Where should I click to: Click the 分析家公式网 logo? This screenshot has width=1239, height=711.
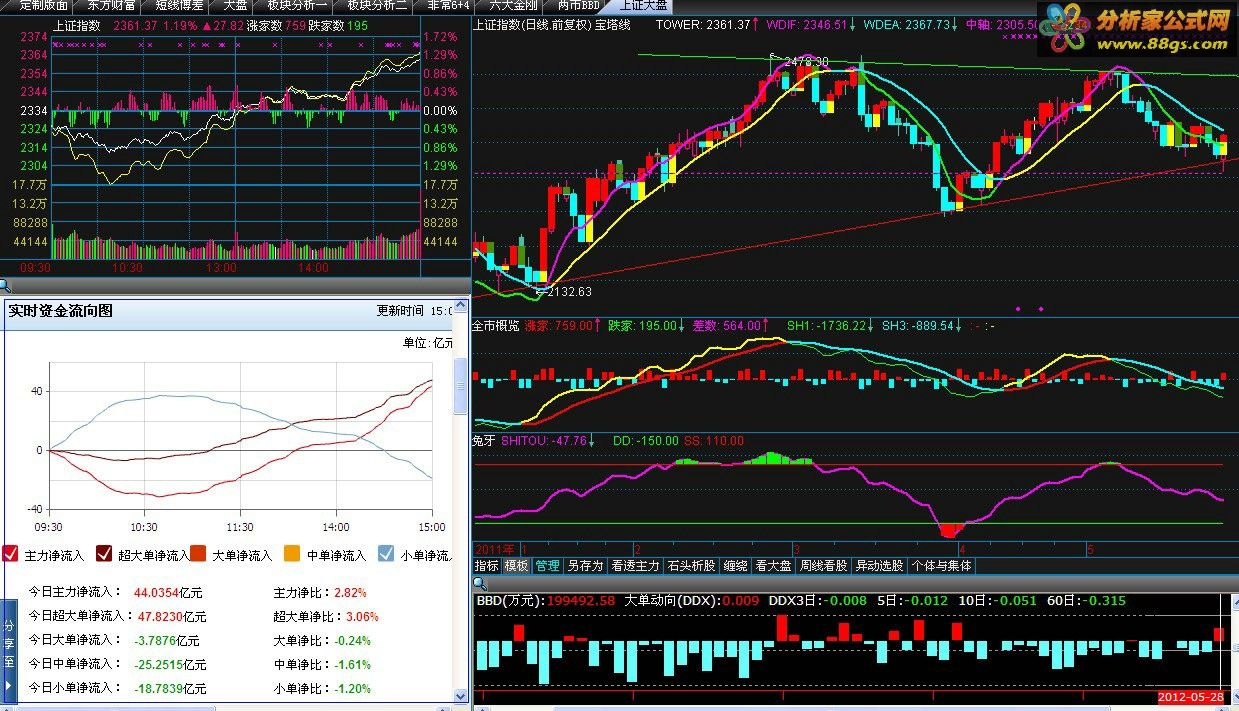coord(1137,29)
